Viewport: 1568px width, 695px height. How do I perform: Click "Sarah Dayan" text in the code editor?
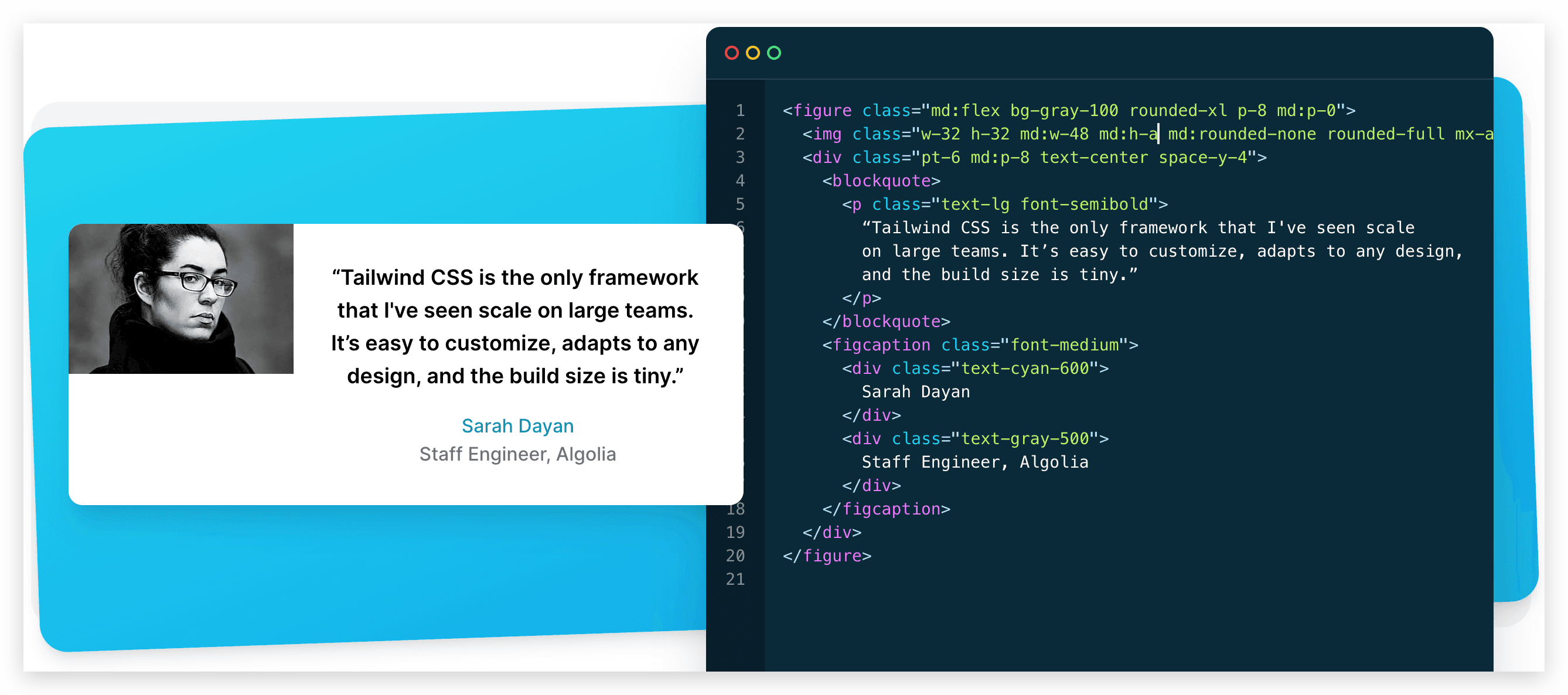pyautogui.click(x=915, y=391)
